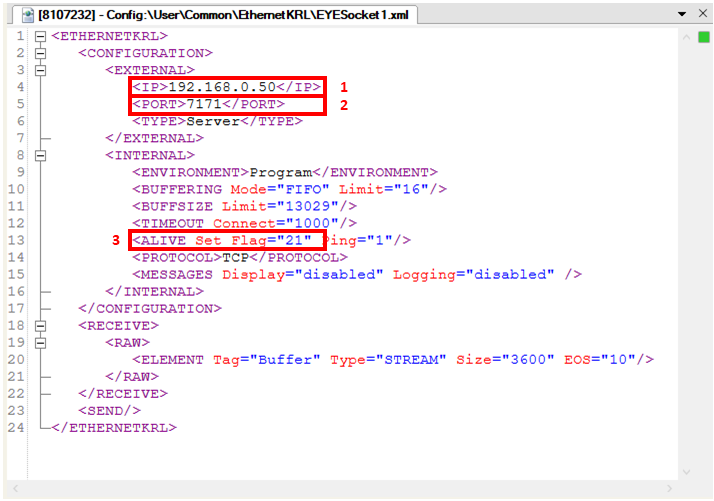714x501 pixels.
Task: Click the Ping value "1" on line 13
Action: point(380,240)
